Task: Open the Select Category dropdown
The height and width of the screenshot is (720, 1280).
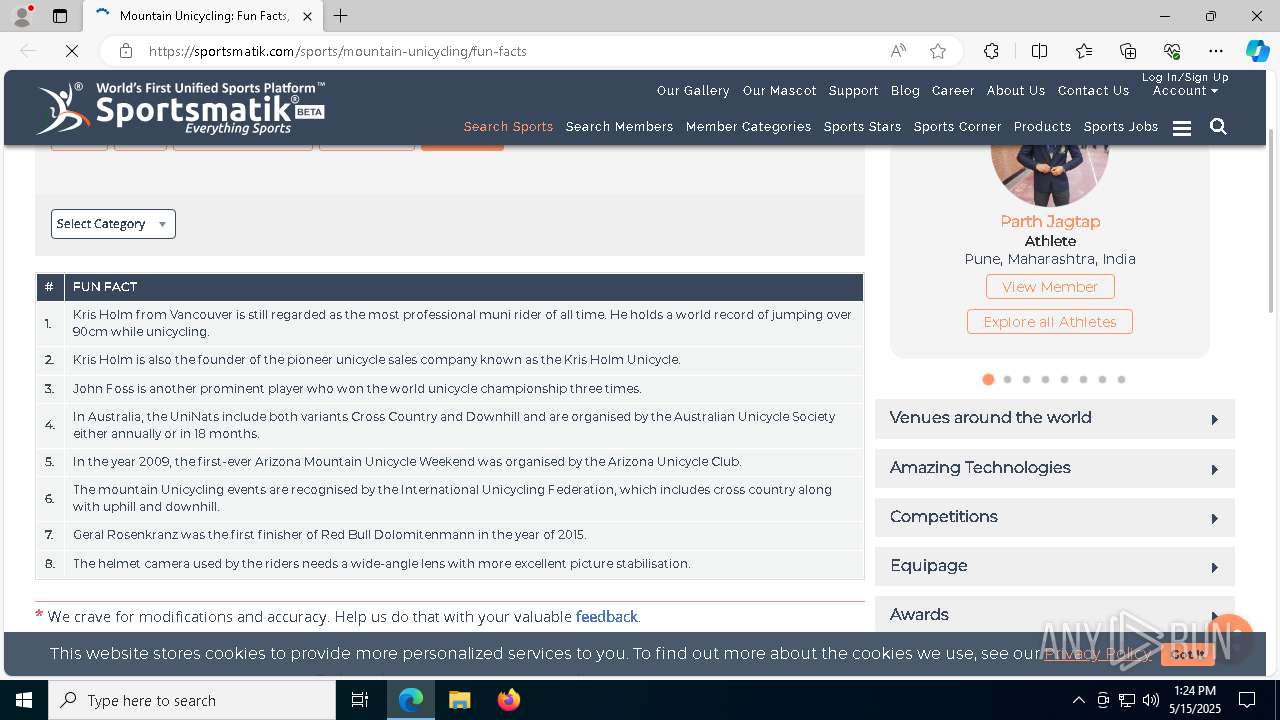Action: [113, 224]
